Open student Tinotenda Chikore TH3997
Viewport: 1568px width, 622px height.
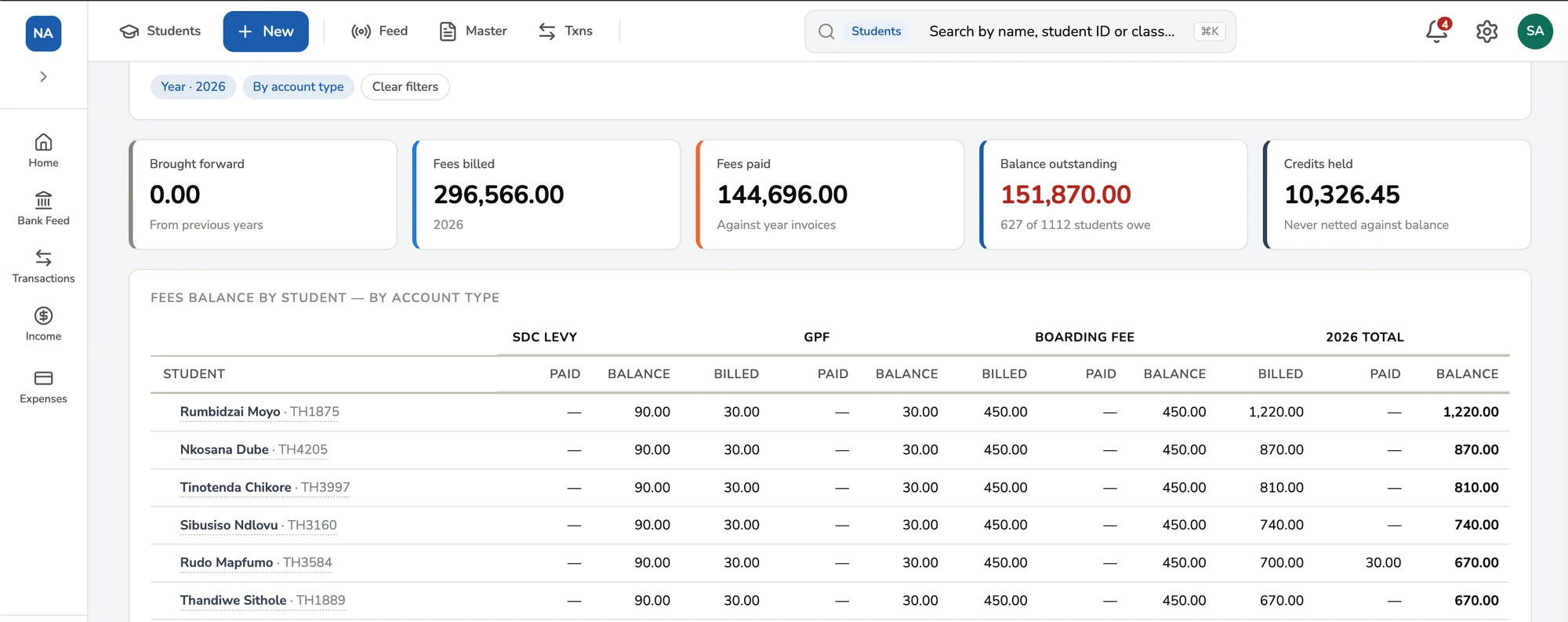coord(265,487)
